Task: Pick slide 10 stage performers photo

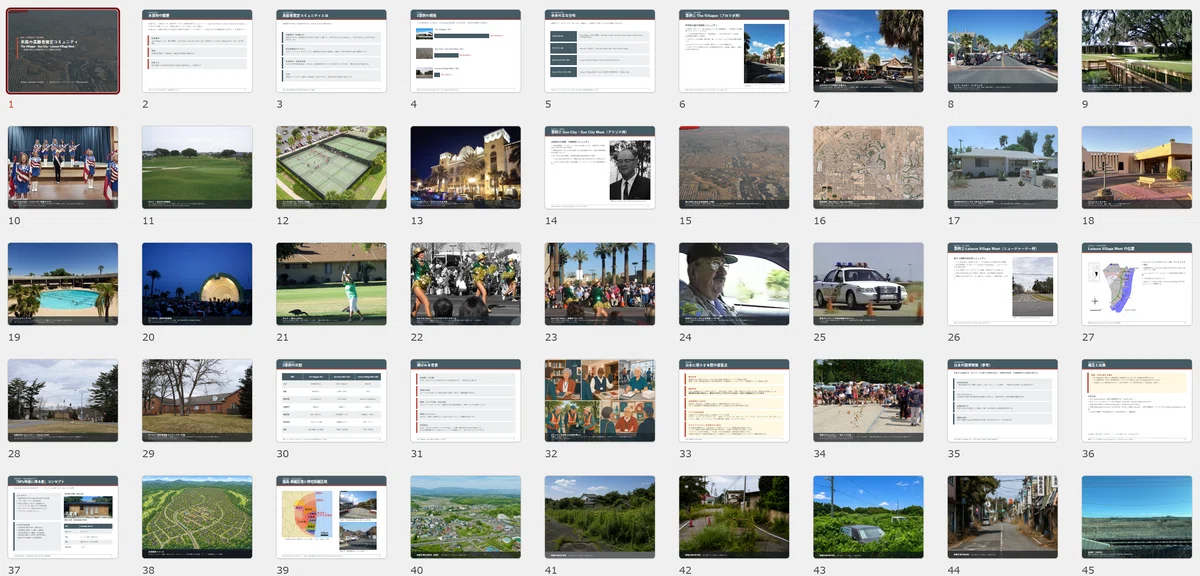Action: [x=63, y=167]
